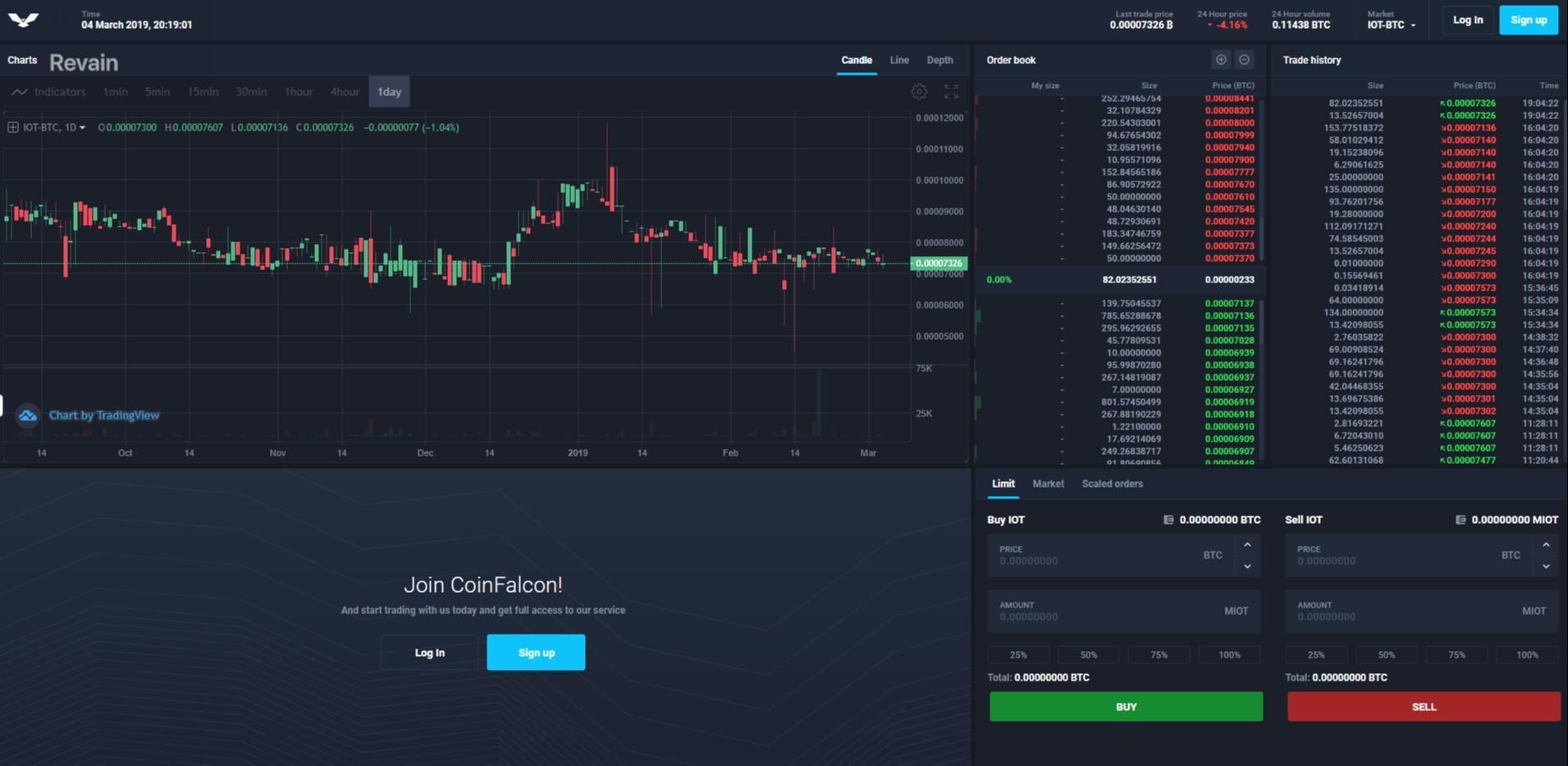Select the 5min timeframe
1568x766 pixels.
158,92
